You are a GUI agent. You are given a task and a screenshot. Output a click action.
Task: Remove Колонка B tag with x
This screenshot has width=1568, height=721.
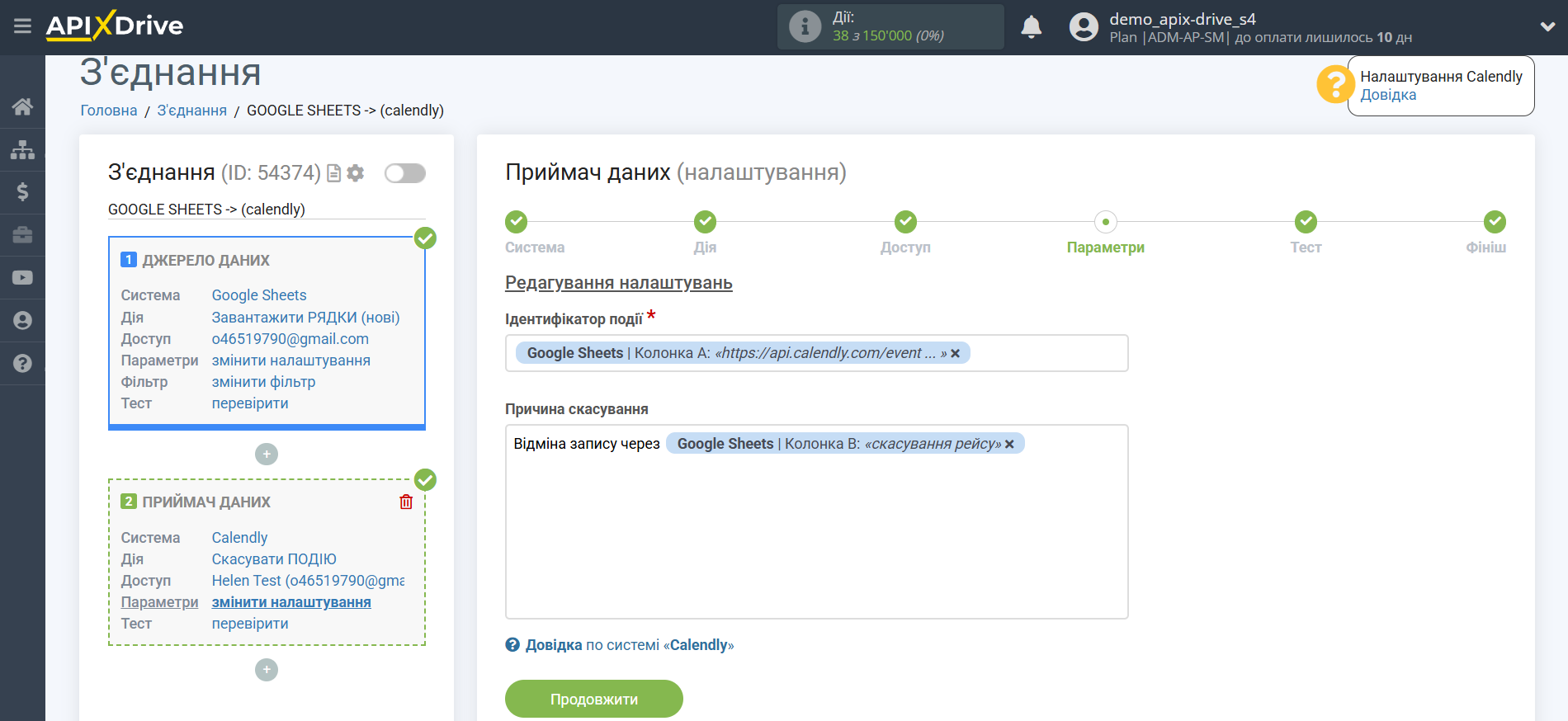[1009, 444]
